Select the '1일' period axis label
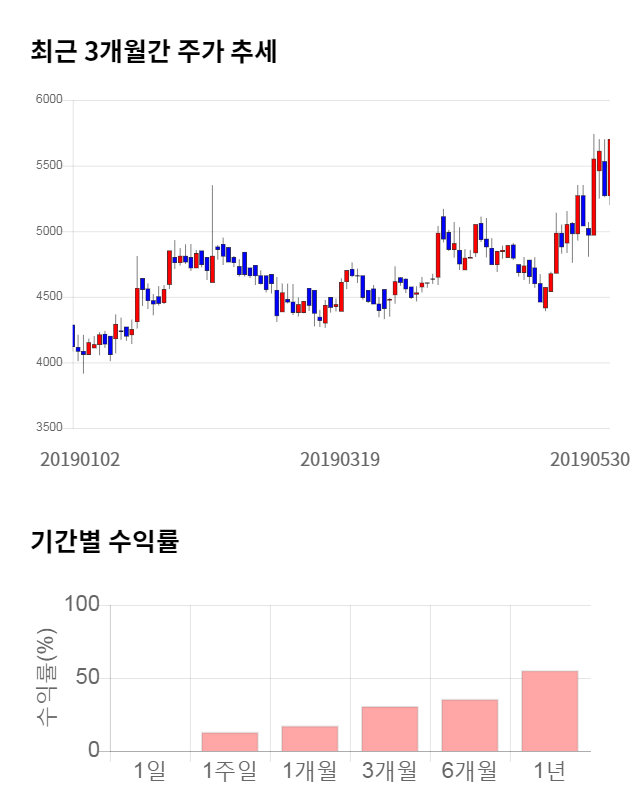640x810 pixels. click(x=150, y=771)
